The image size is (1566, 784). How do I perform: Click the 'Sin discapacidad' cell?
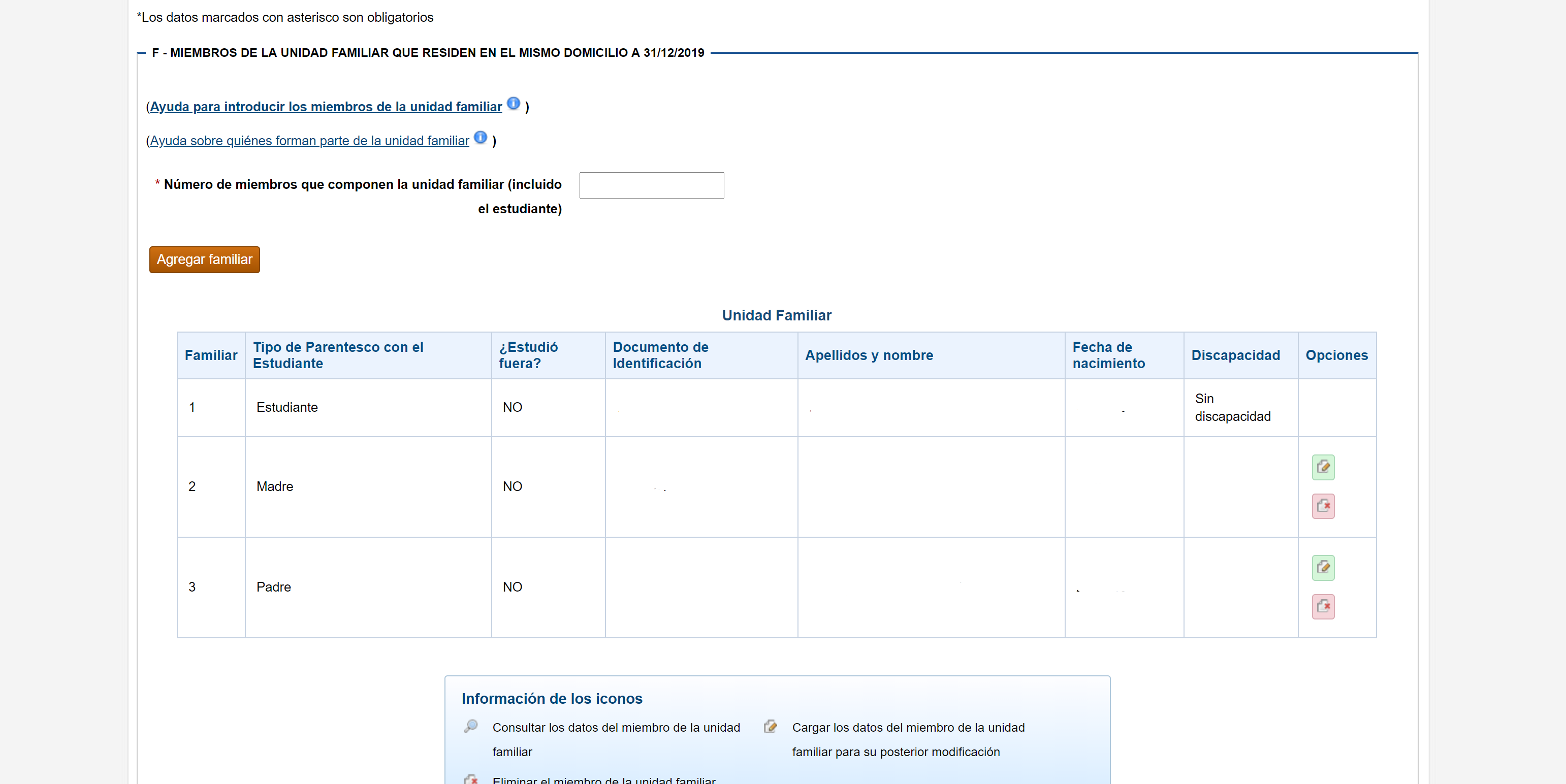[x=1240, y=407]
